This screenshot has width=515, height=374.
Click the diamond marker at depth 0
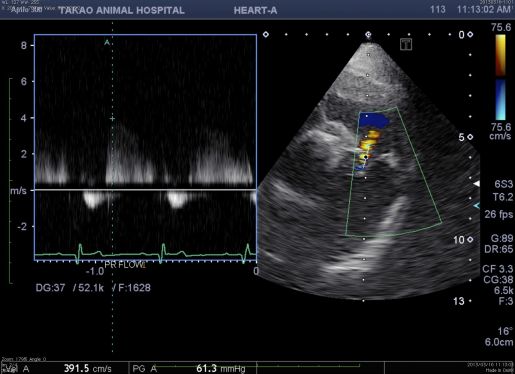click(x=470, y=34)
